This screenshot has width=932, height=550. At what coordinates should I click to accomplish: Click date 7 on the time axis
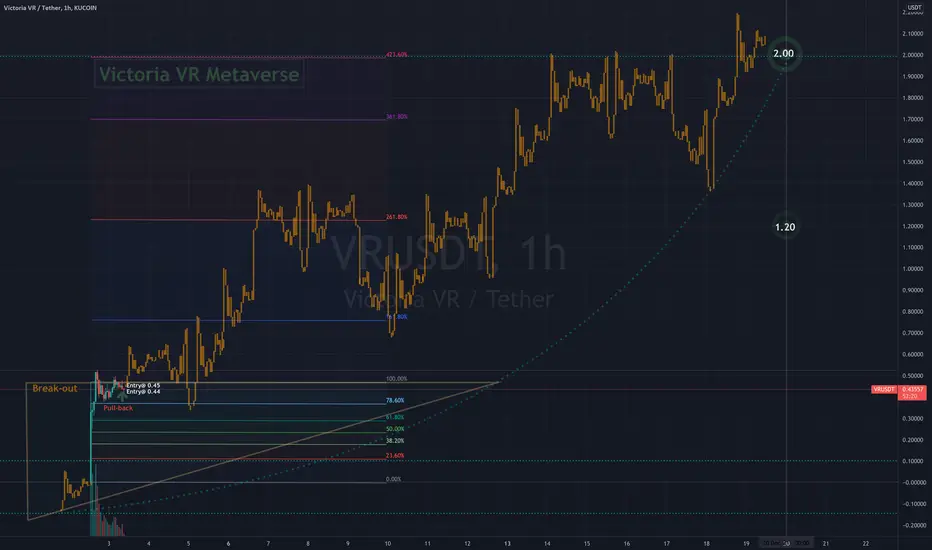268,543
